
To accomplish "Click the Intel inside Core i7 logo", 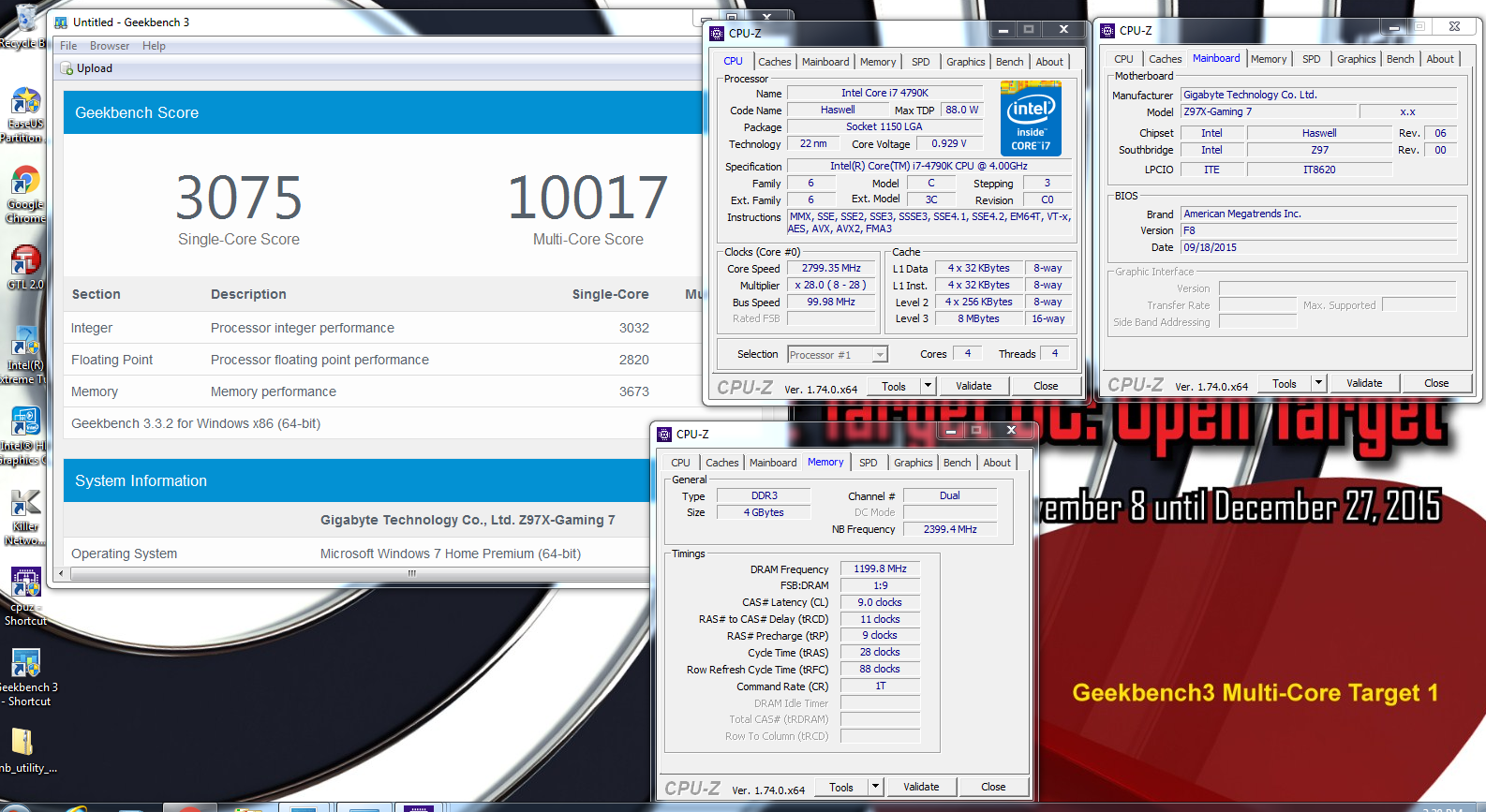I will pos(1031,117).
